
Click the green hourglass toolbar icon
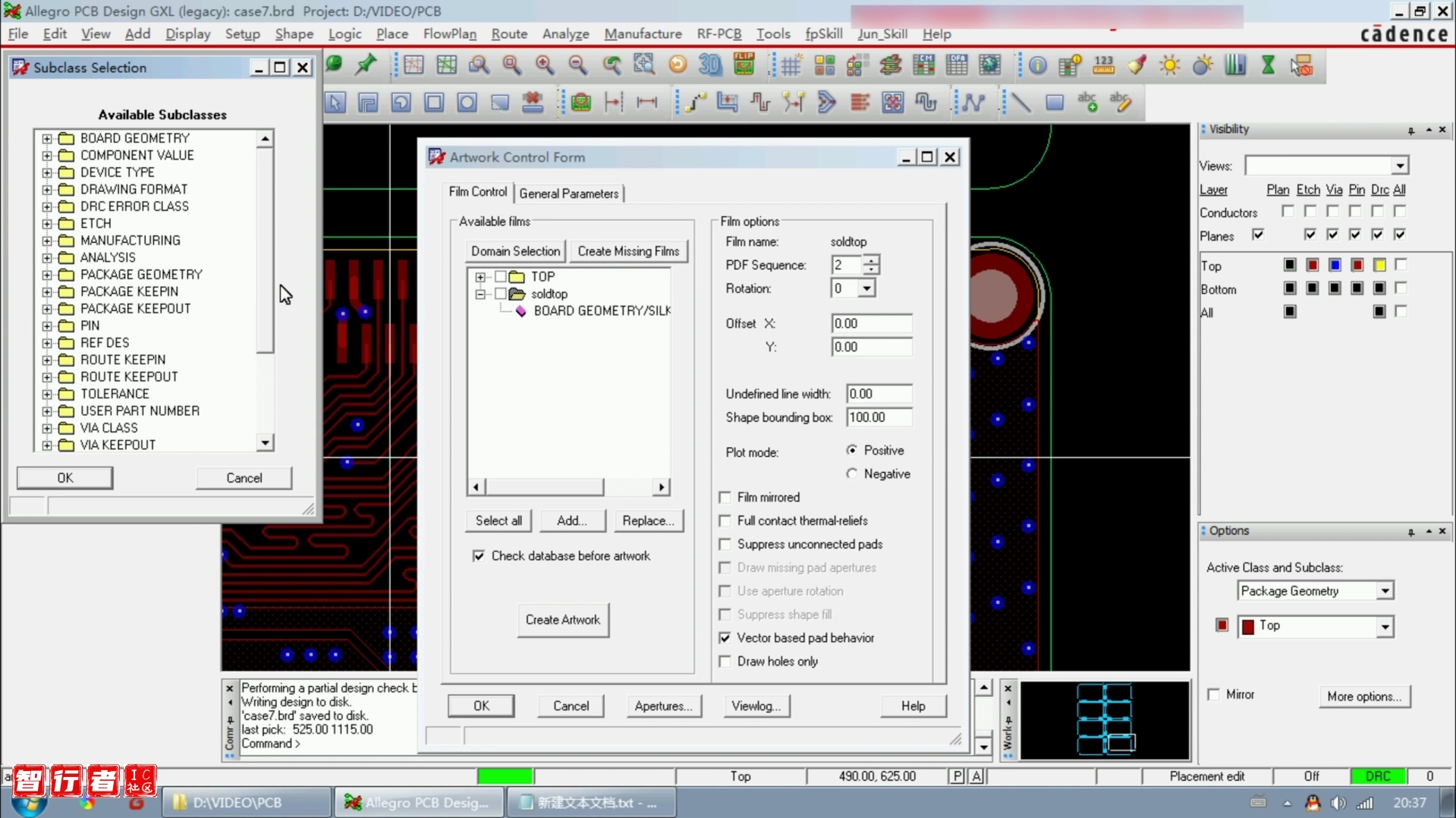pyautogui.click(x=1268, y=65)
